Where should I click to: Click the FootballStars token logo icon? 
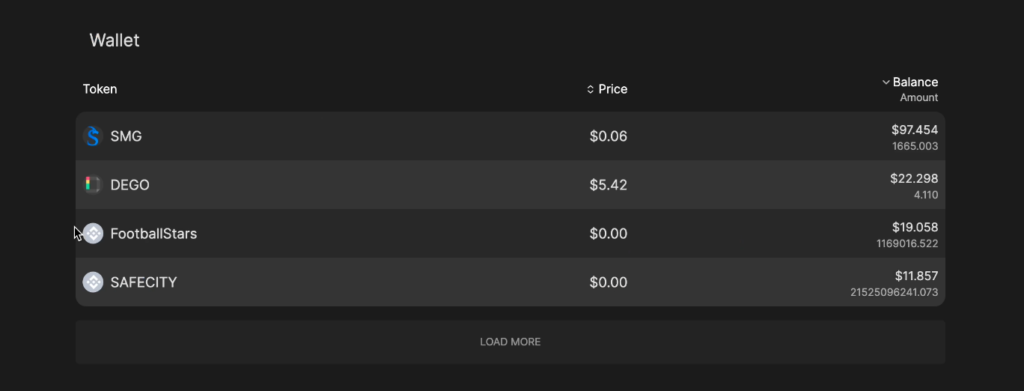[93, 234]
